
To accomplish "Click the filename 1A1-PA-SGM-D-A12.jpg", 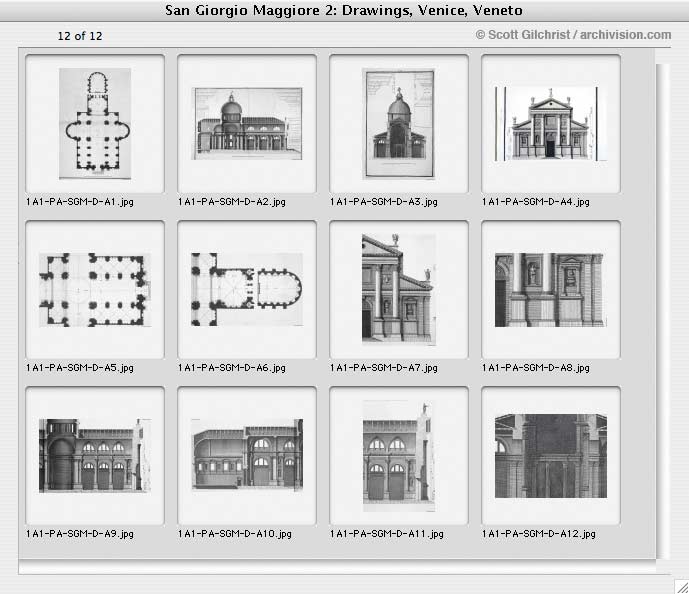I will point(539,534).
